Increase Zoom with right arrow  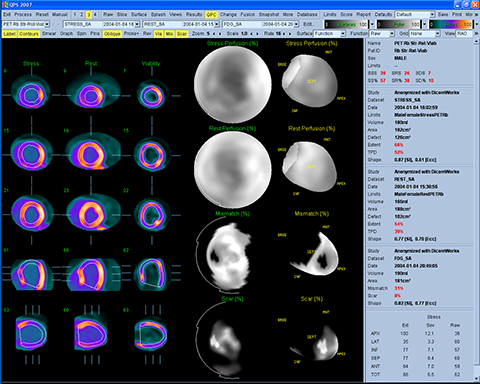[x=220, y=34]
